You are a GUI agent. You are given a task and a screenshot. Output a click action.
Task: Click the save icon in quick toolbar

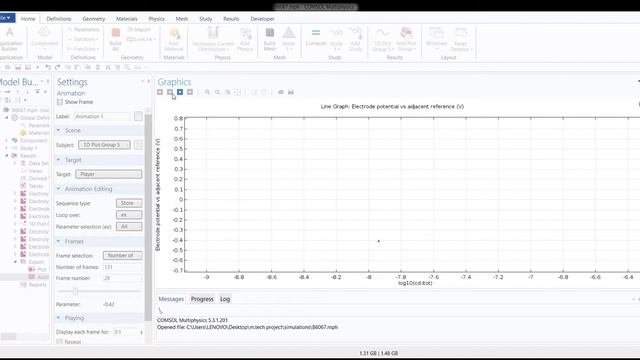click(18, 67)
